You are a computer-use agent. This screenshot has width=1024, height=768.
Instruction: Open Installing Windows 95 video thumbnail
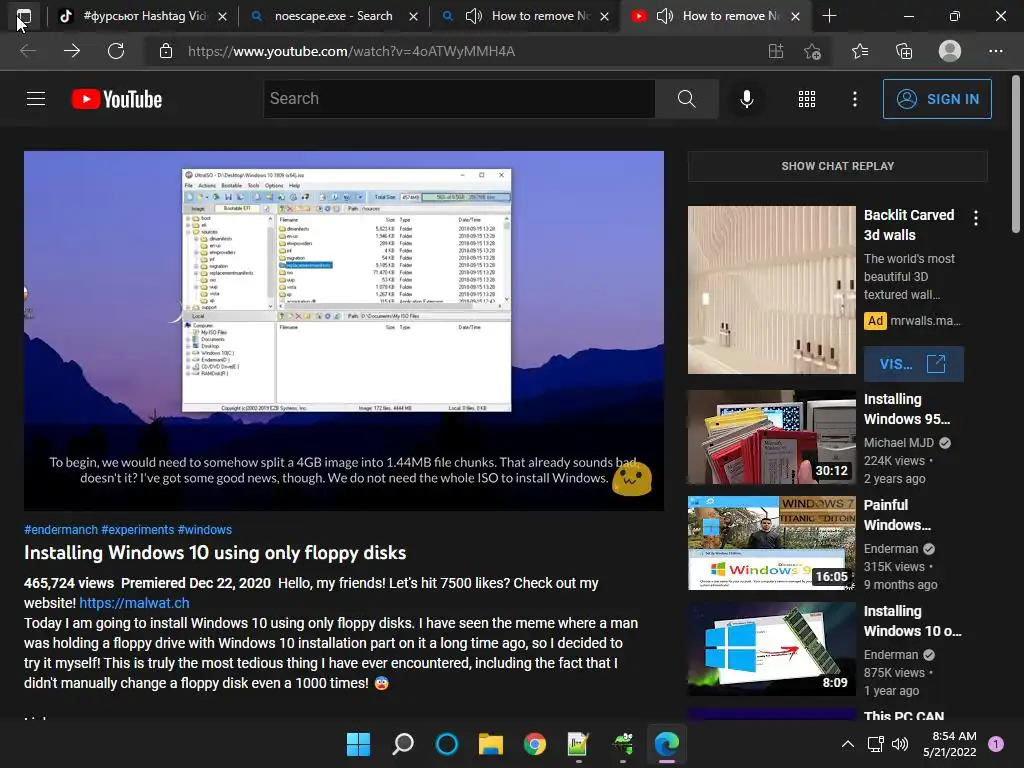(x=772, y=438)
